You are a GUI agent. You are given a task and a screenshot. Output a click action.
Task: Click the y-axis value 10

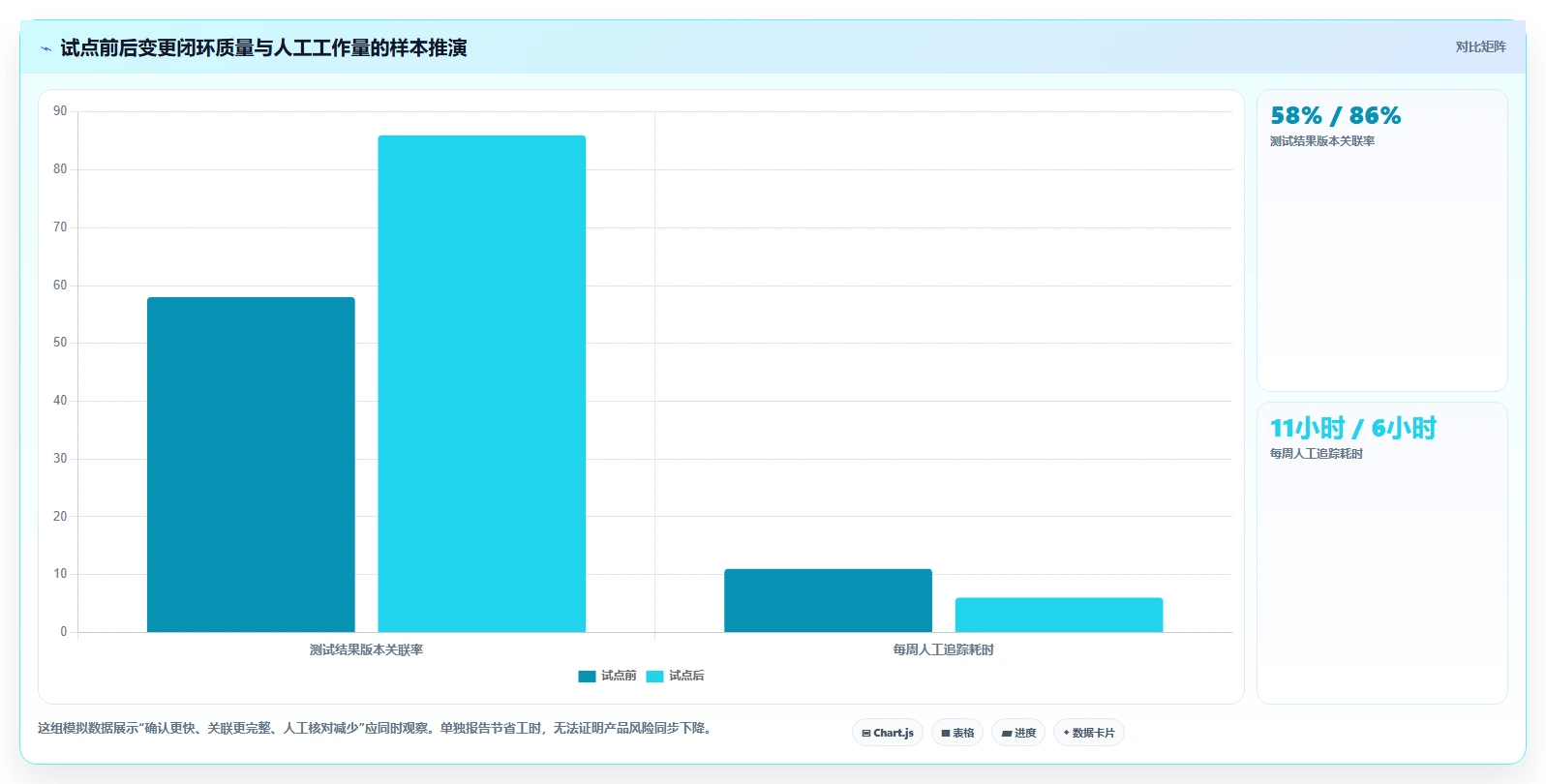coord(60,574)
